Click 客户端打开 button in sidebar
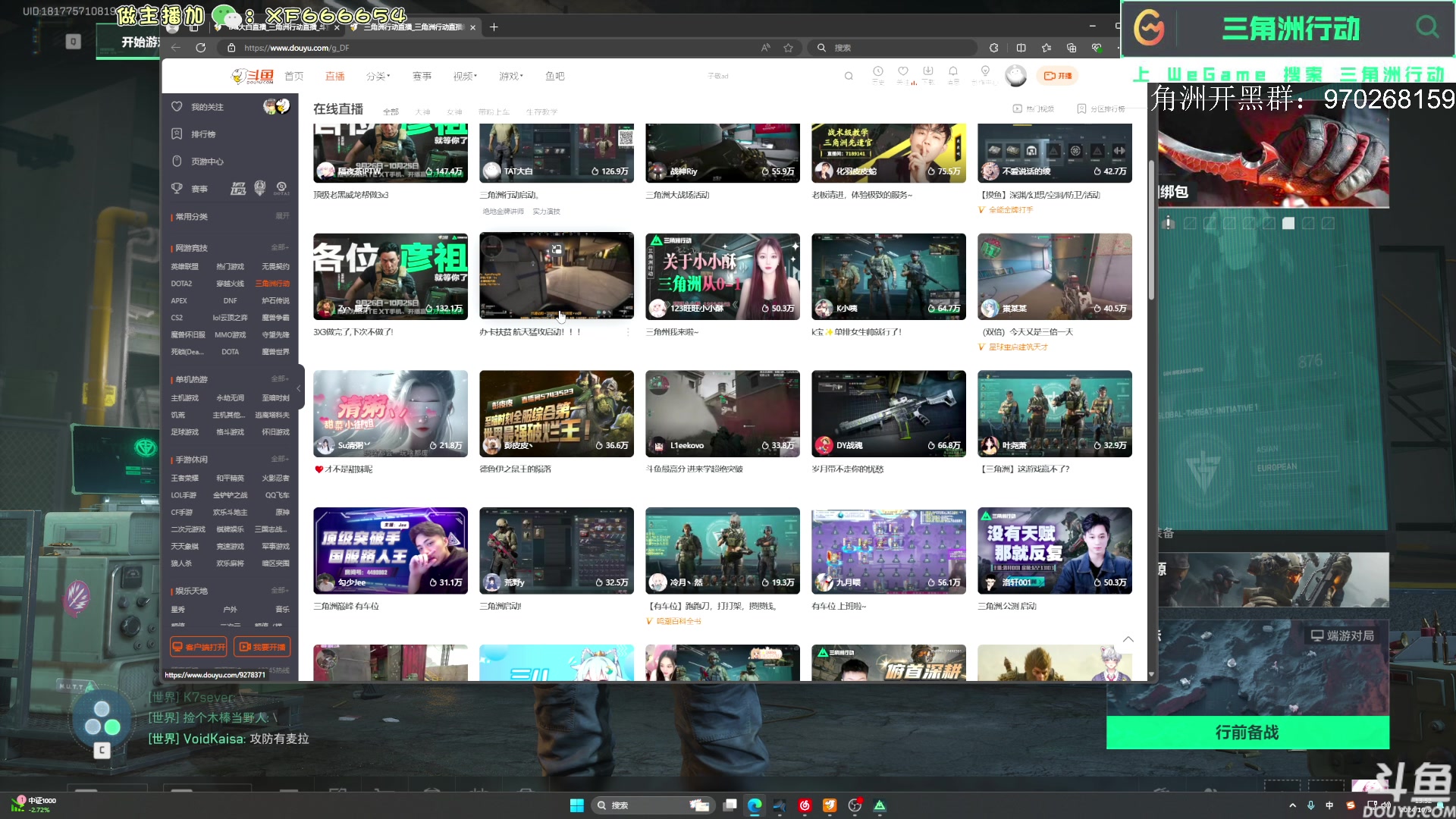Viewport: 1456px width, 819px height. point(199,647)
